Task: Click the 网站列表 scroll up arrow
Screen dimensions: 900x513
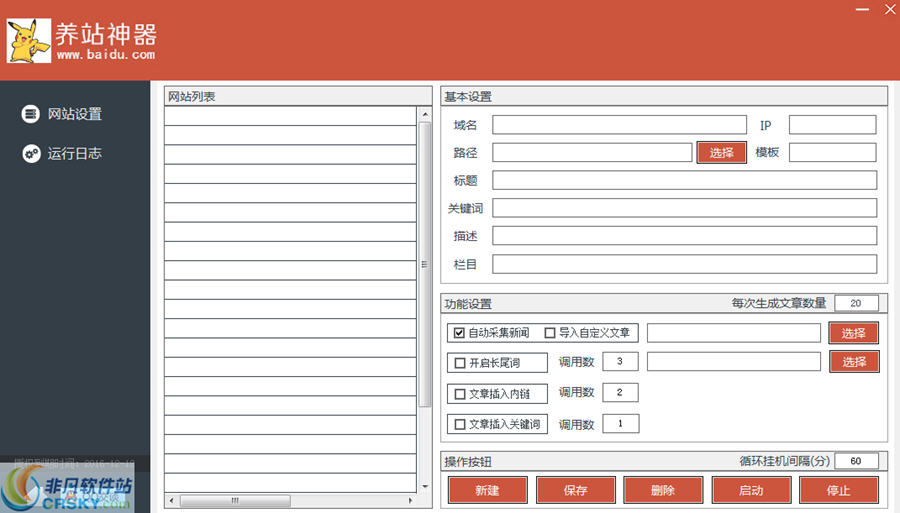Action: 425,114
